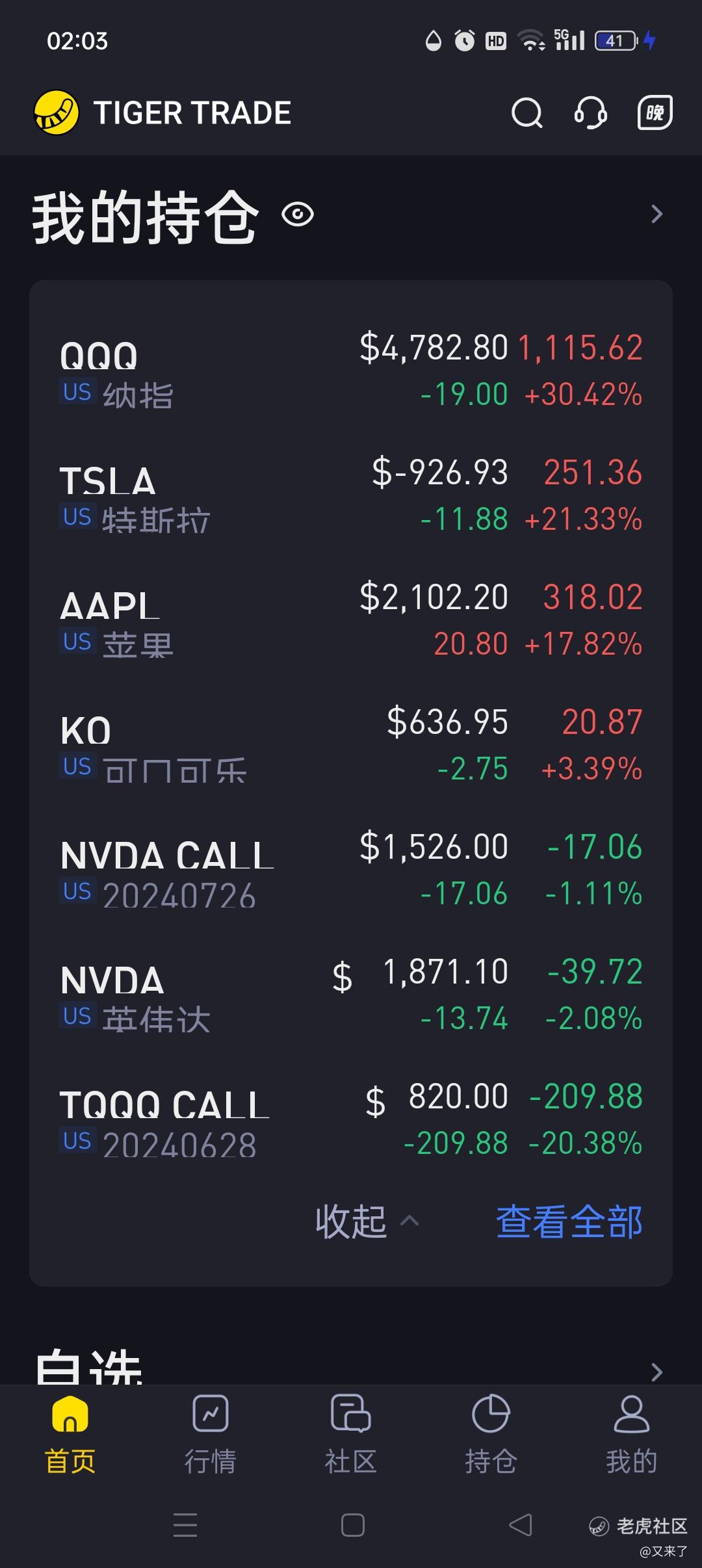Open the NVDA CALL 20240726 option
This screenshot has width=702, height=1568.
tap(351, 871)
